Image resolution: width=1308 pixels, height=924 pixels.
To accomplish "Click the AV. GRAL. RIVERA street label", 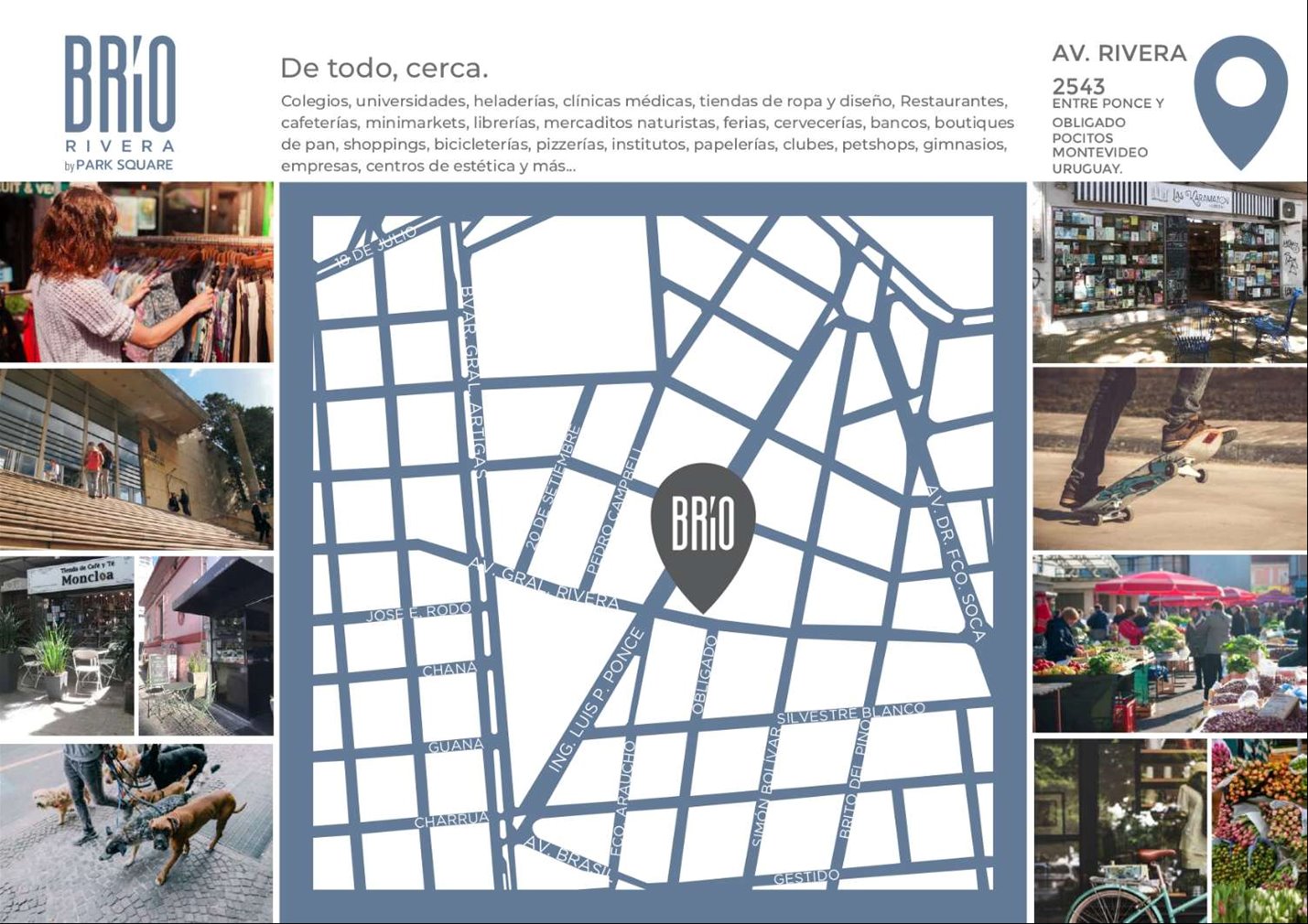I will [544, 583].
